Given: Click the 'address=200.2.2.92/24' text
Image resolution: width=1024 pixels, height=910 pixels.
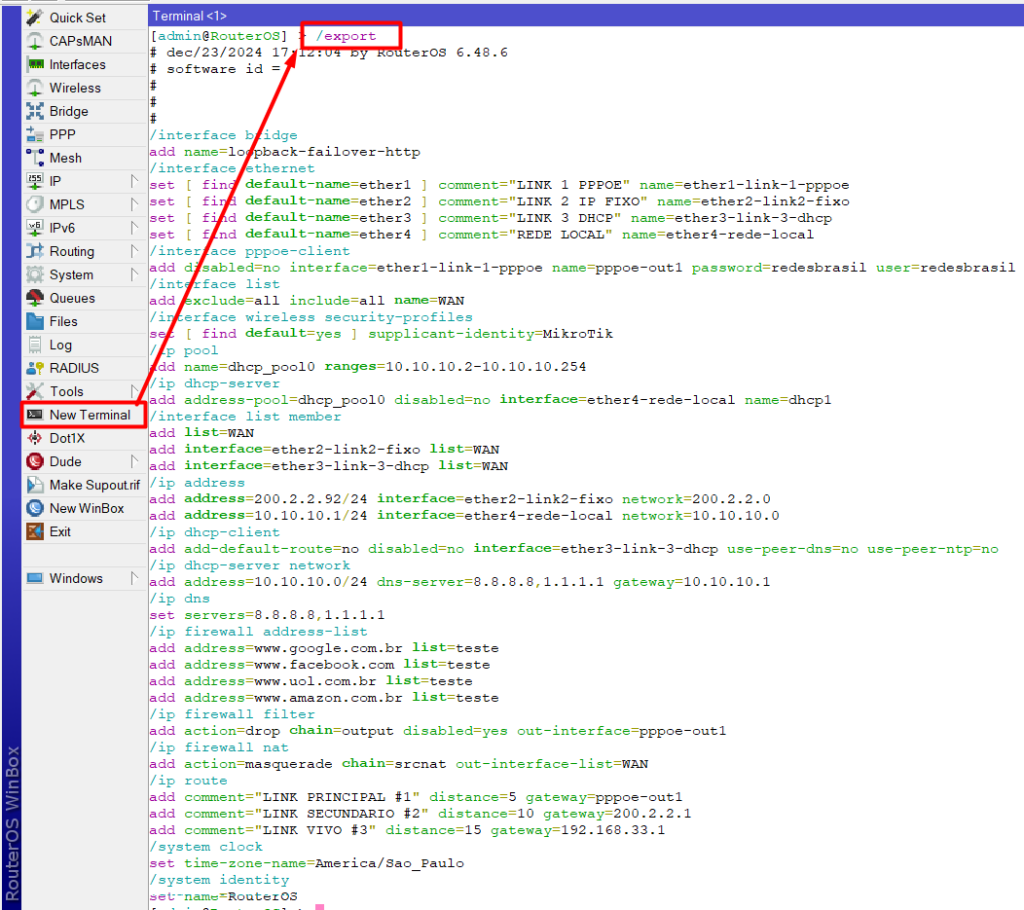Looking at the screenshot, I should point(276,498).
